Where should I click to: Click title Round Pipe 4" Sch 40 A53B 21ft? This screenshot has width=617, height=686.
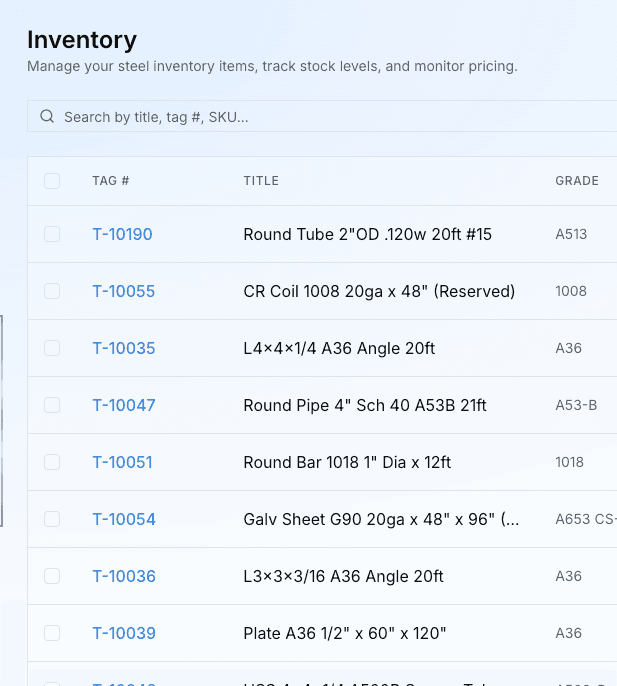(x=365, y=405)
